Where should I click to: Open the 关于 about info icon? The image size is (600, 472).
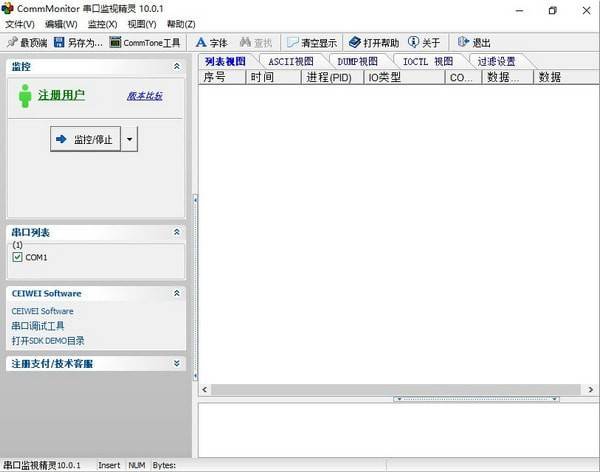[414, 43]
